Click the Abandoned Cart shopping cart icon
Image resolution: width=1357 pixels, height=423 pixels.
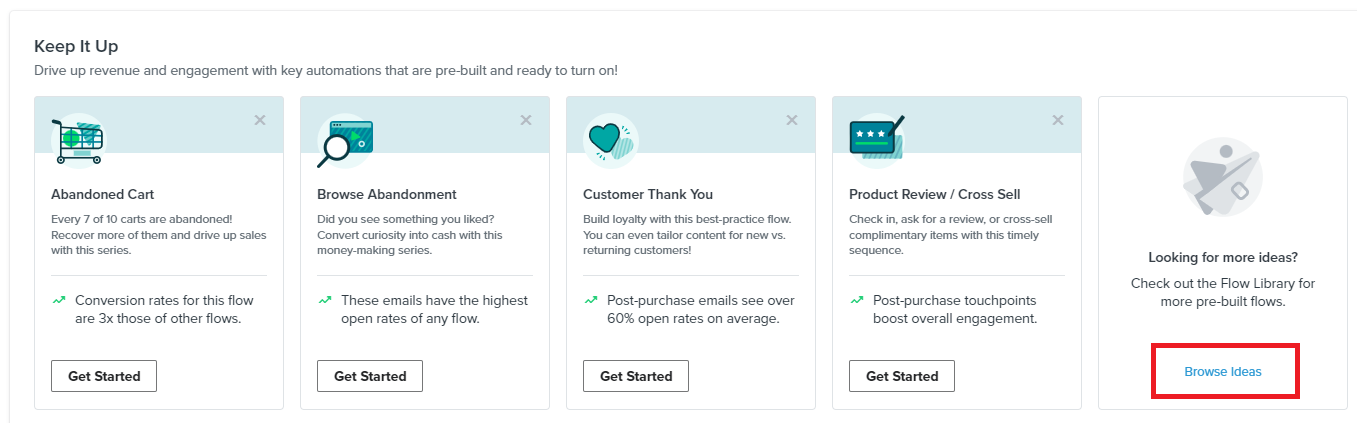(x=78, y=141)
